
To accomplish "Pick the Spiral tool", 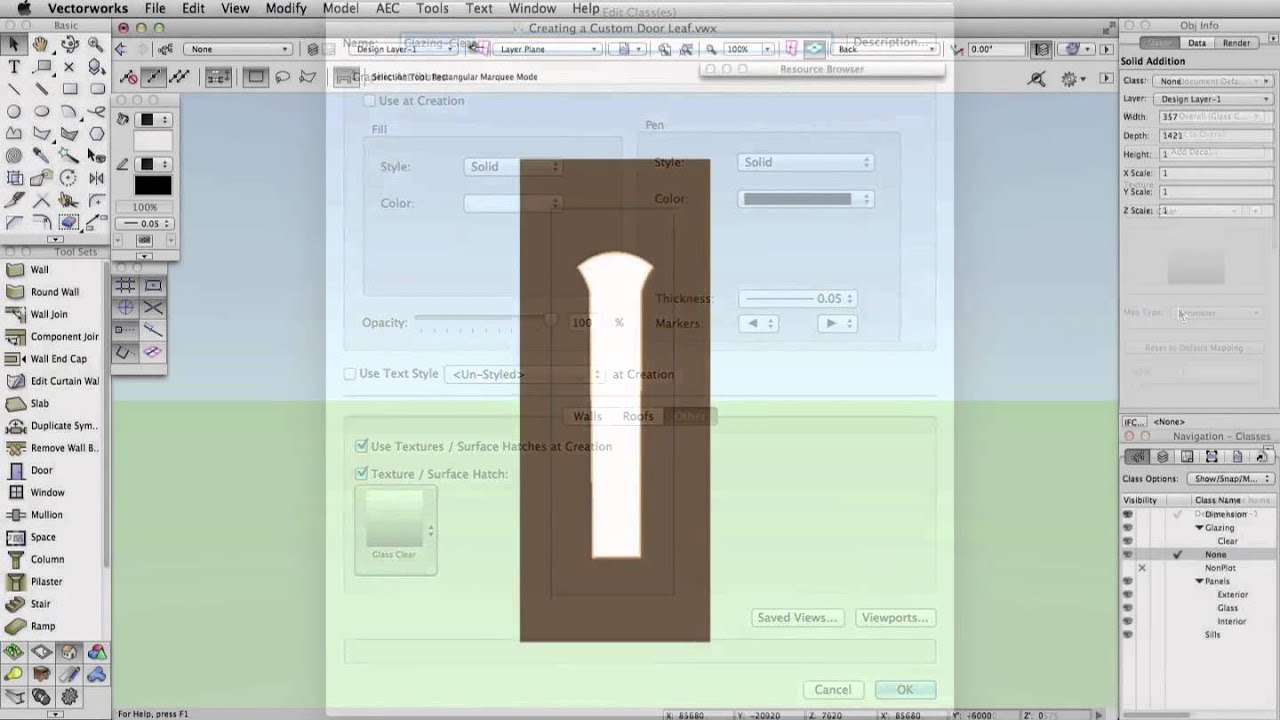I will [x=14, y=156].
